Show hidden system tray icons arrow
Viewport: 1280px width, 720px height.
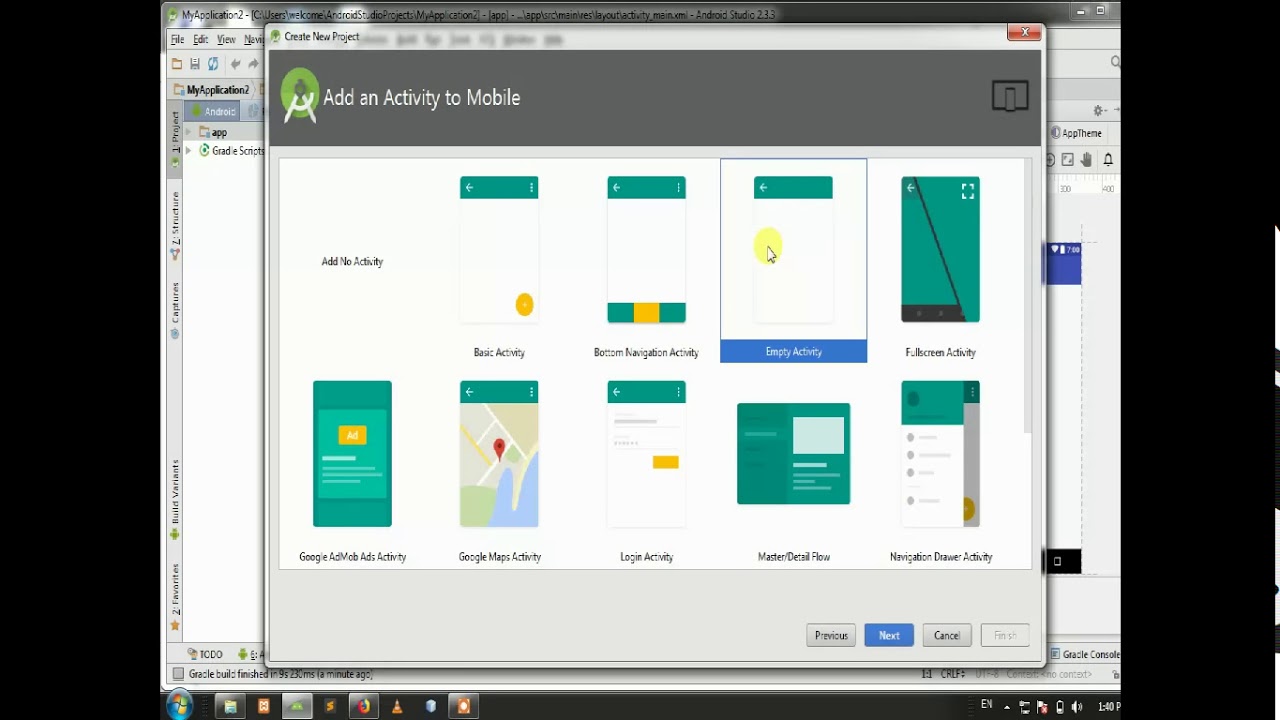pos(1008,706)
